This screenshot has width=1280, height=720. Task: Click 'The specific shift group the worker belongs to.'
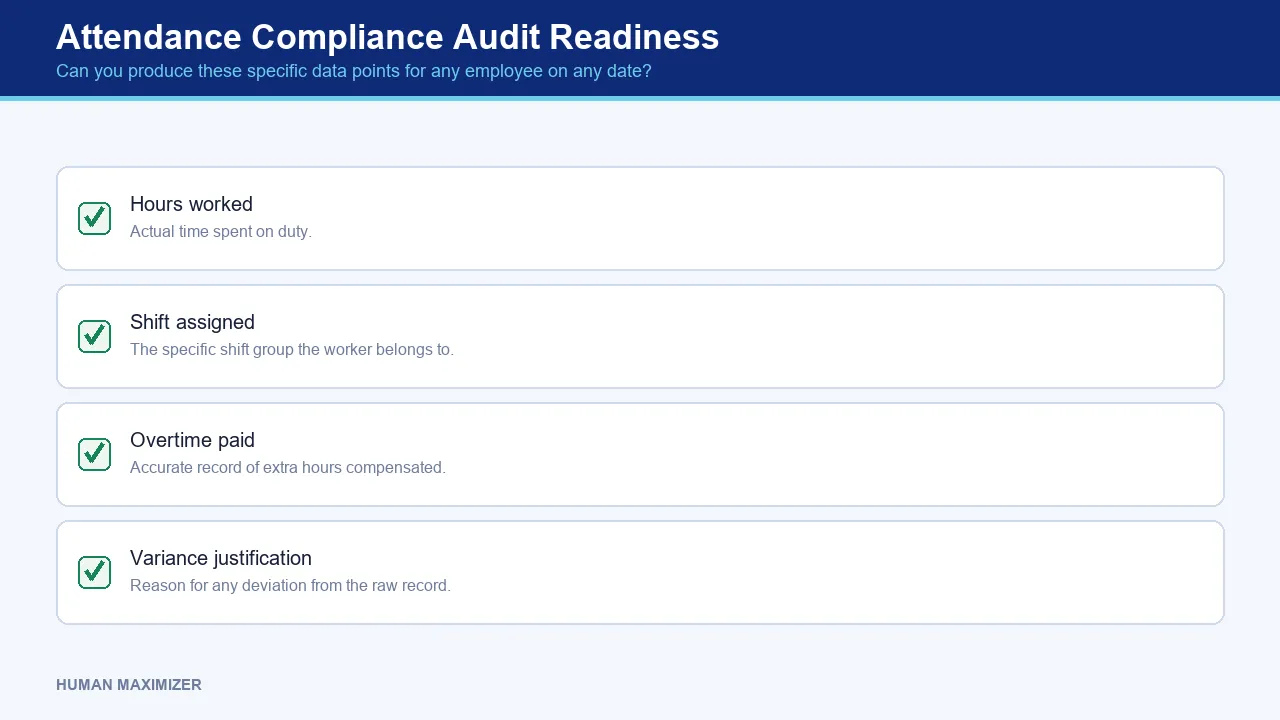point(292,349)
